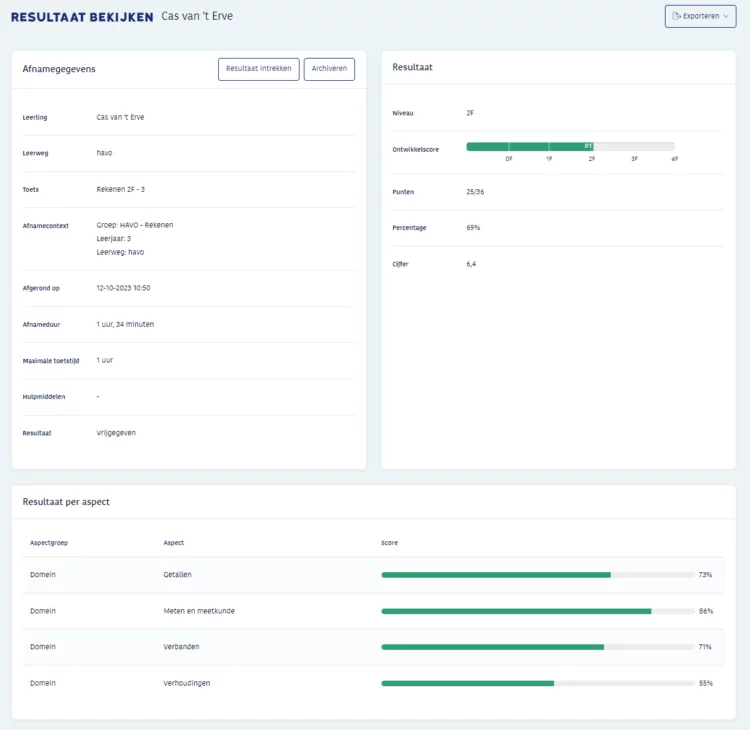Click the Verhoudingen score bar
Image resolution: width=750 pixels, height=730 pixels.
pyautogui.click(x=538, y=684)
